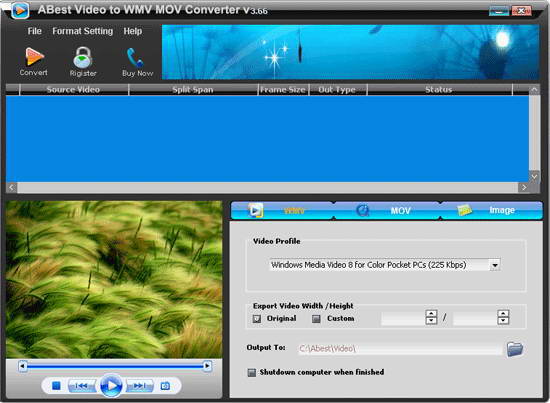550x403 pixels.
Task: Jump to previous frame in preview
Action: click(x=81, y=386)
